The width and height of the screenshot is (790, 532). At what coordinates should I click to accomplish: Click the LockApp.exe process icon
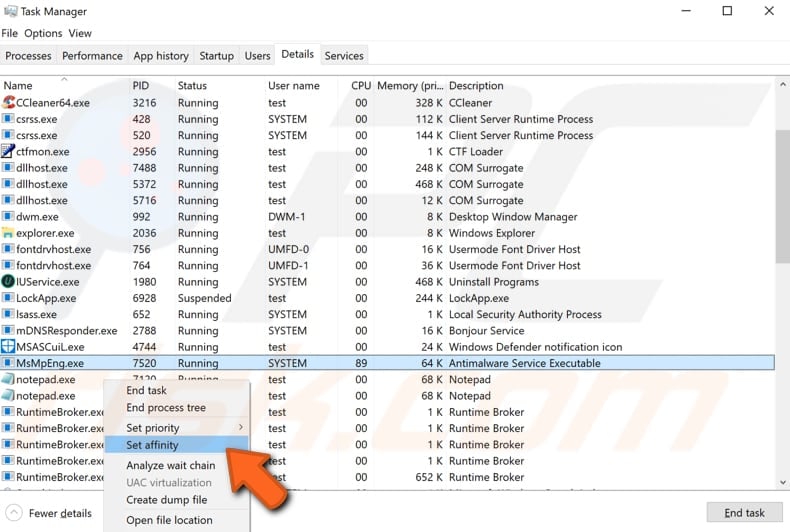[x=8, y=298]
